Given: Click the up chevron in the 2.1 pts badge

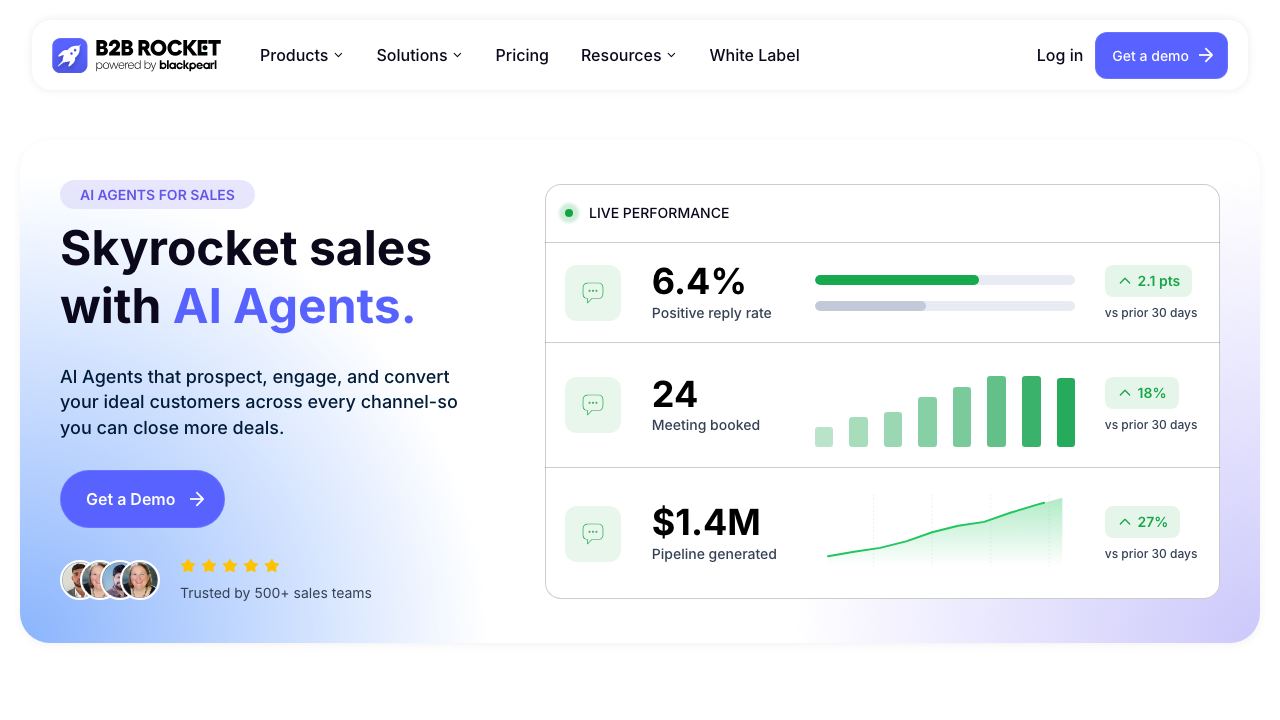Looking at the screenshot, I should [1125, 281].
